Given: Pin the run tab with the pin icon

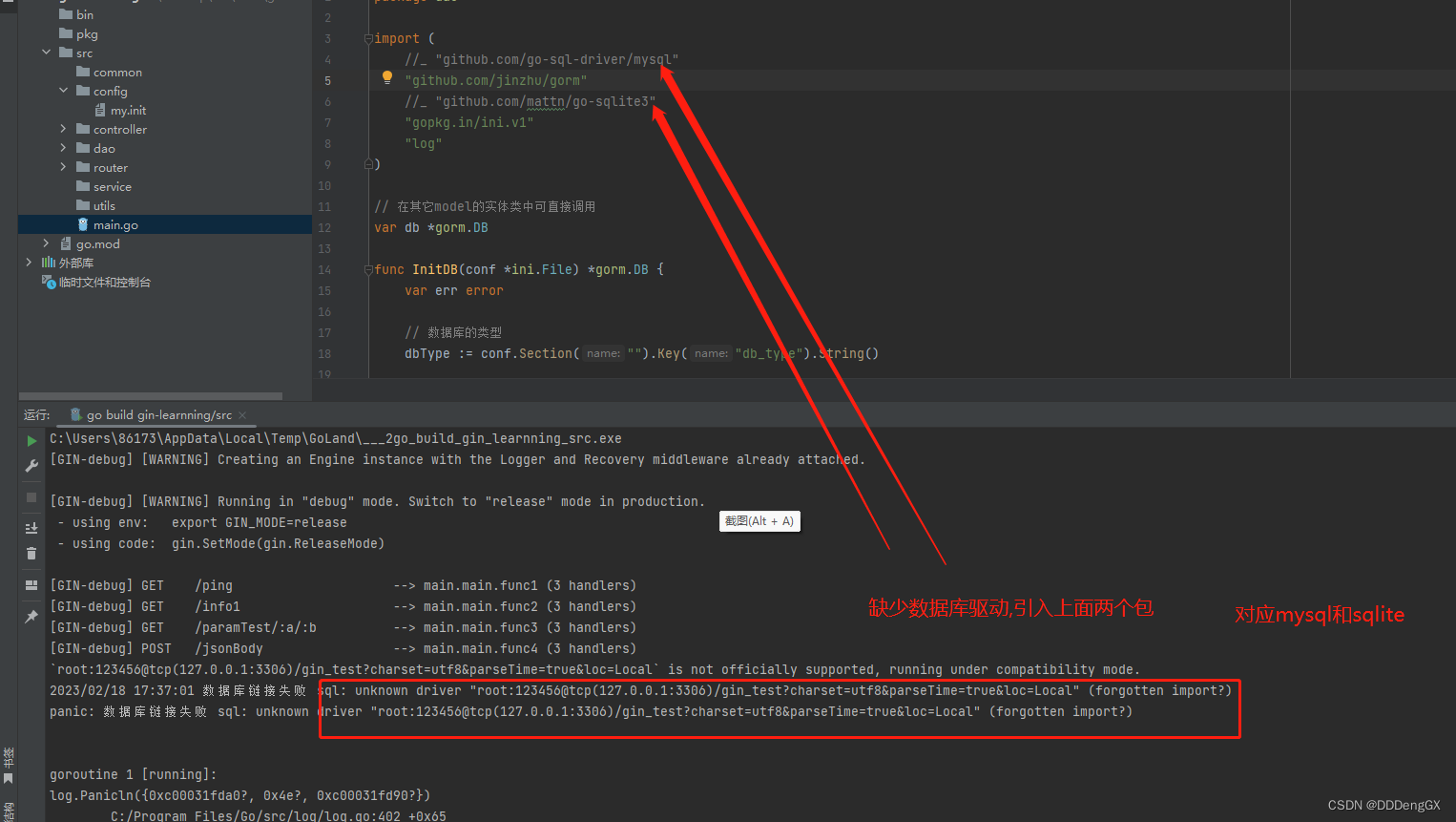Looking at the screenshot, I should [31, 617].
